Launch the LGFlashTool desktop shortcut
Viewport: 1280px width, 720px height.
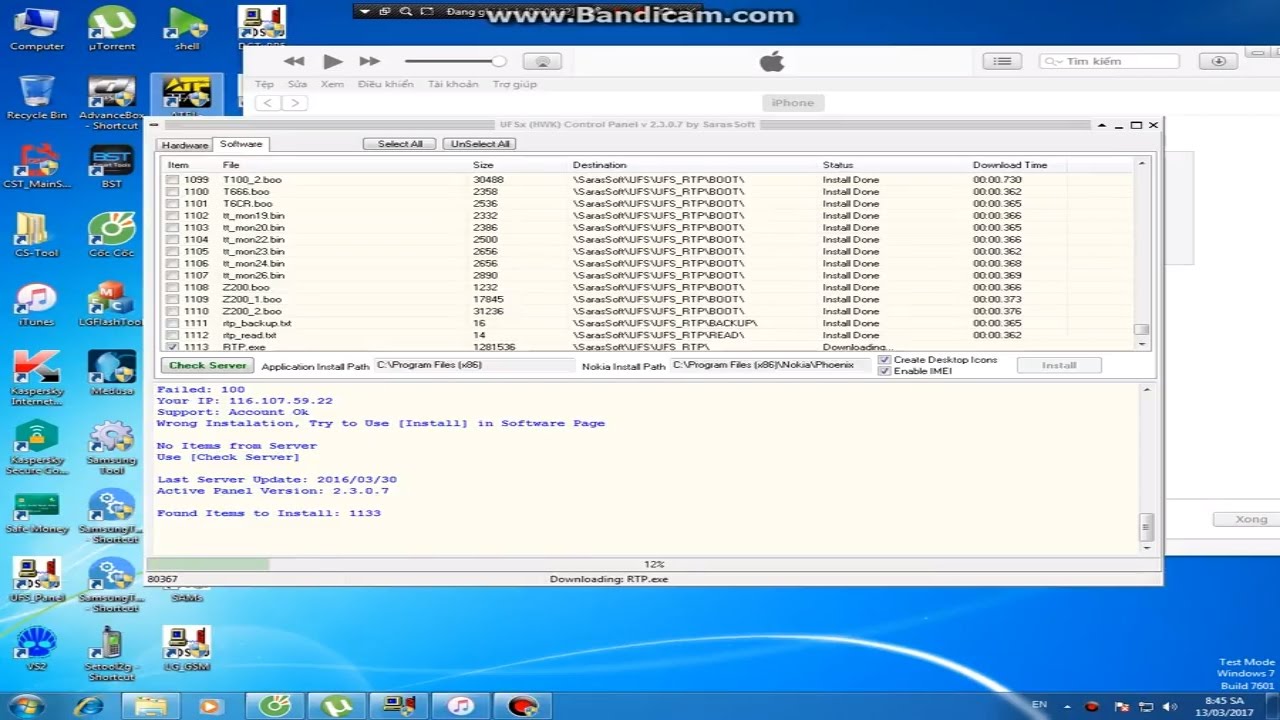(x=112, y=304)
